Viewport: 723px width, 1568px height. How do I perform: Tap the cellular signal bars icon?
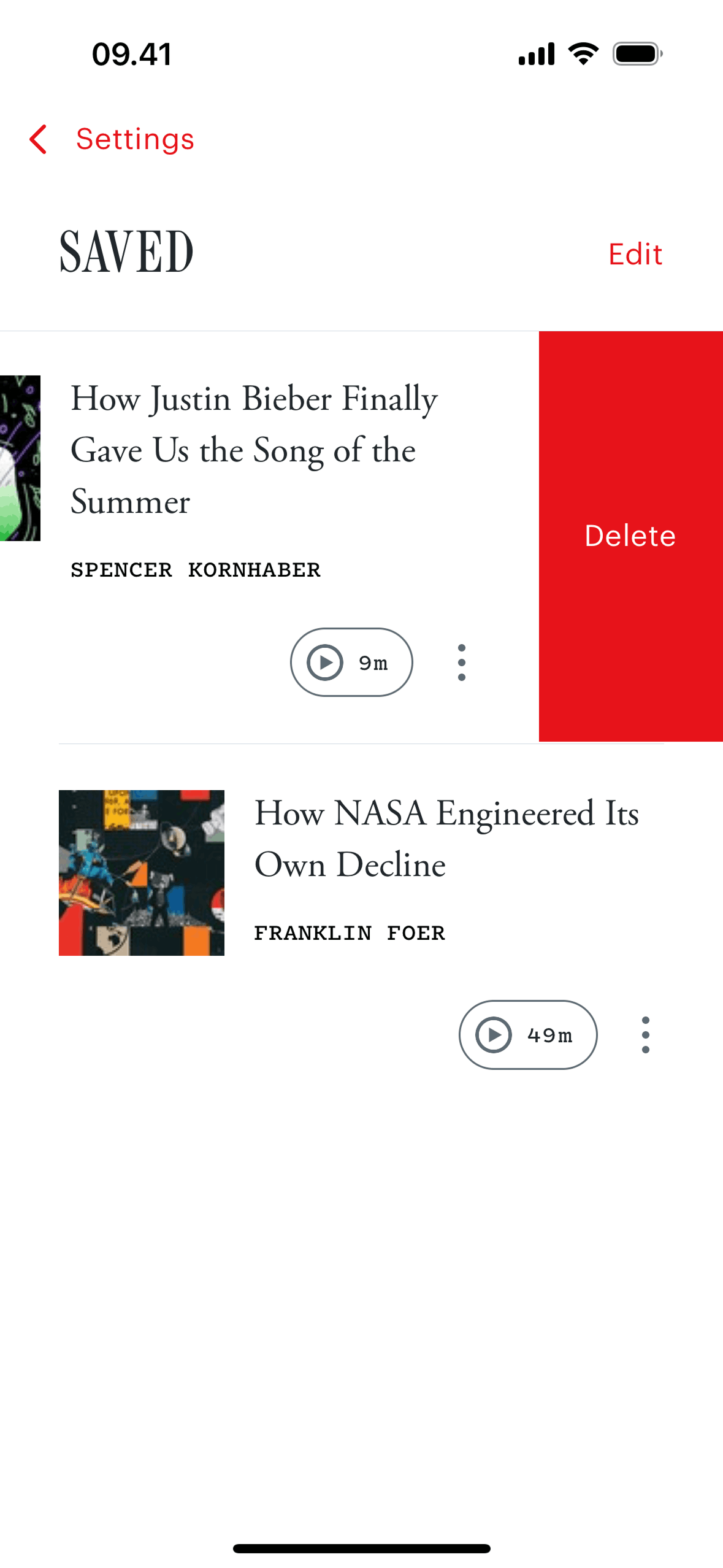(x=537, y=54)
